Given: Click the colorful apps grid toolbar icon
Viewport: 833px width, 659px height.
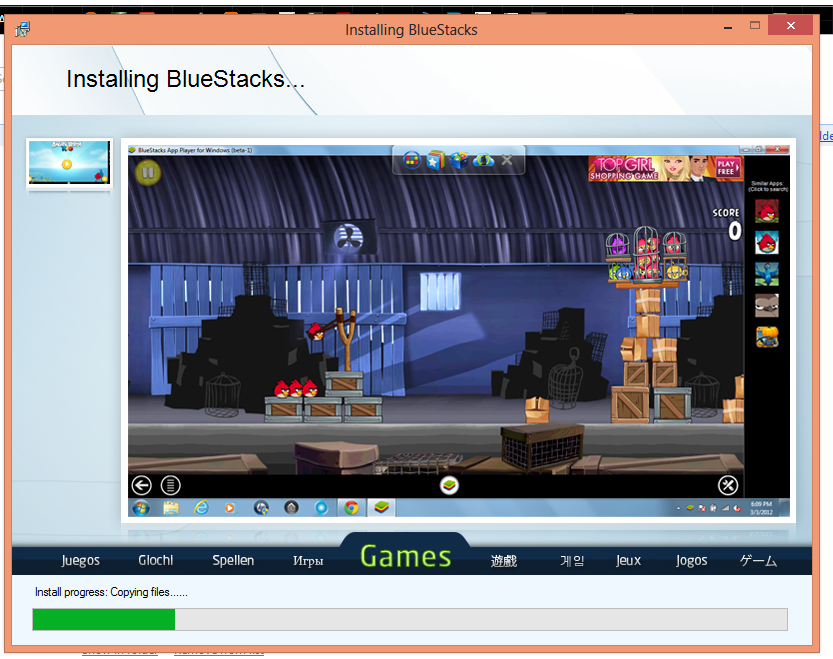Looking at the screenshot, I should click(x=412, y=160).
